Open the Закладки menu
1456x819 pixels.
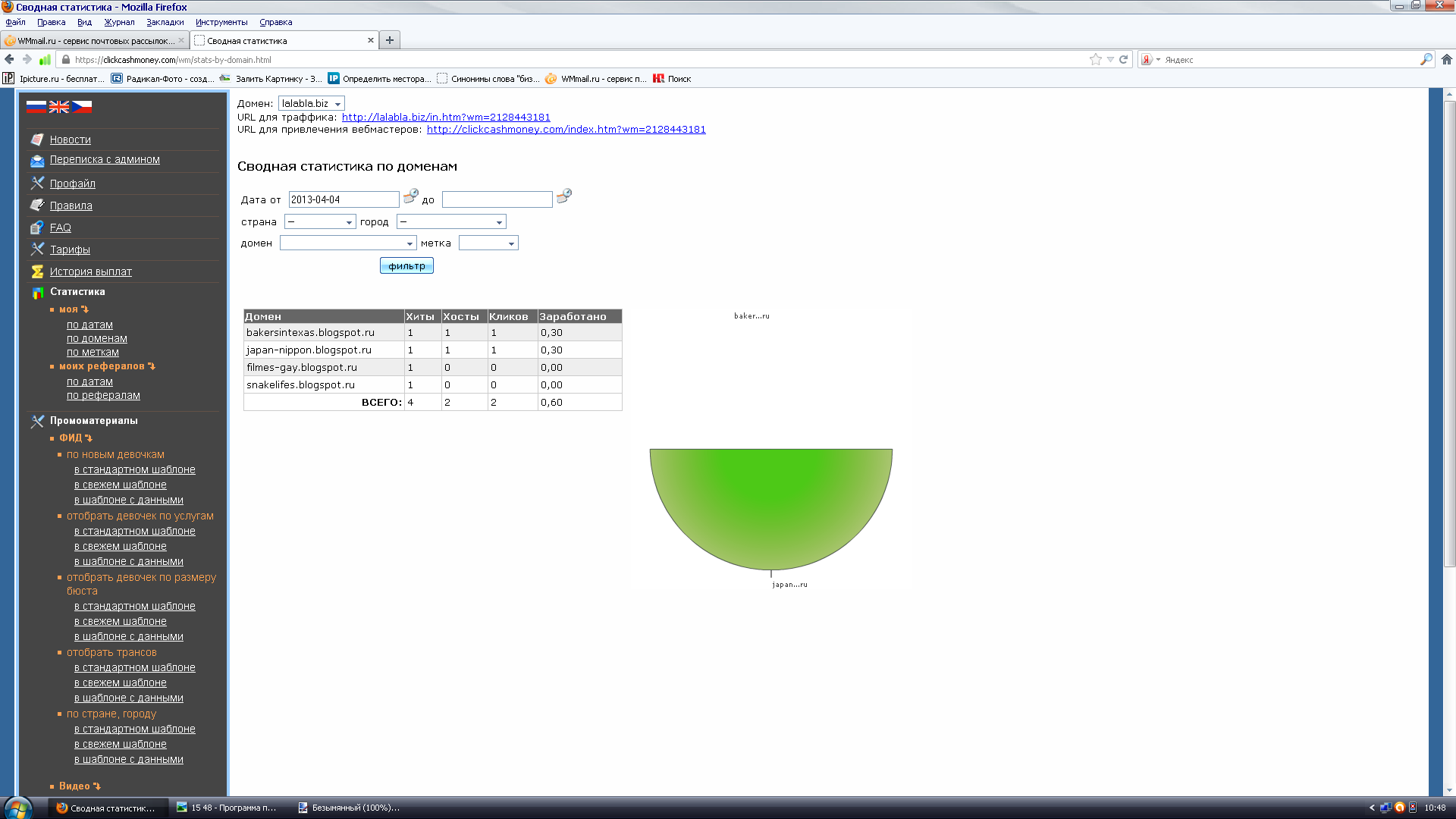tap(165, 22)
